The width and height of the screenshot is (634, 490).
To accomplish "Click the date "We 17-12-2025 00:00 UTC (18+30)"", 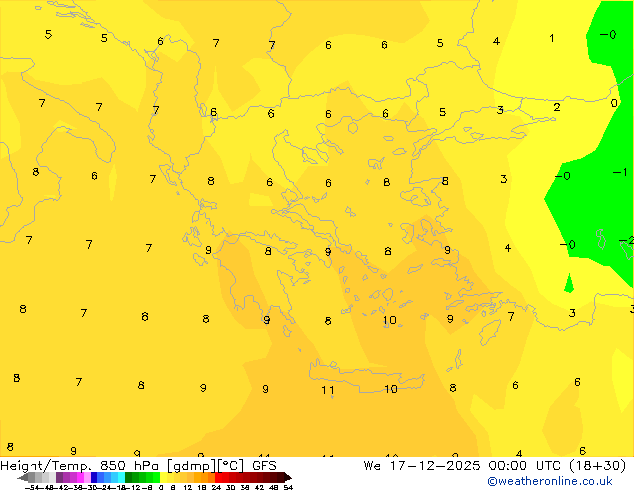I will pos(495,466).
